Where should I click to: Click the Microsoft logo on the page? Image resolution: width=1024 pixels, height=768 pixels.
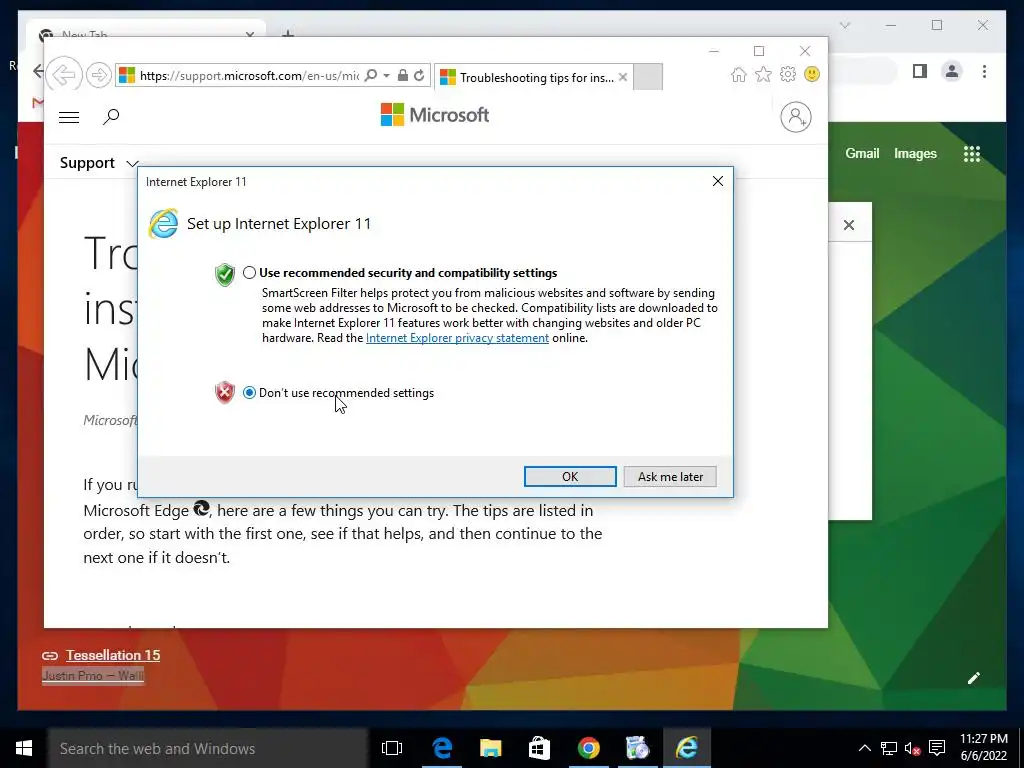[x=435, y=115]
